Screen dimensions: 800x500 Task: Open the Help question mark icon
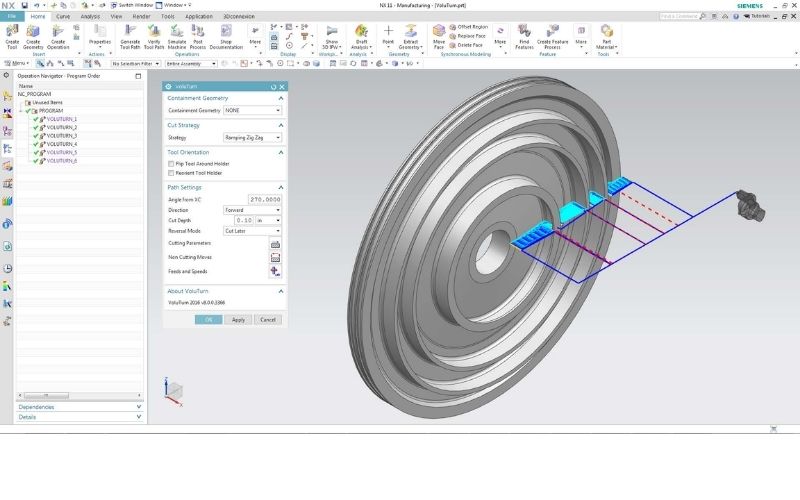click(736, 16)
